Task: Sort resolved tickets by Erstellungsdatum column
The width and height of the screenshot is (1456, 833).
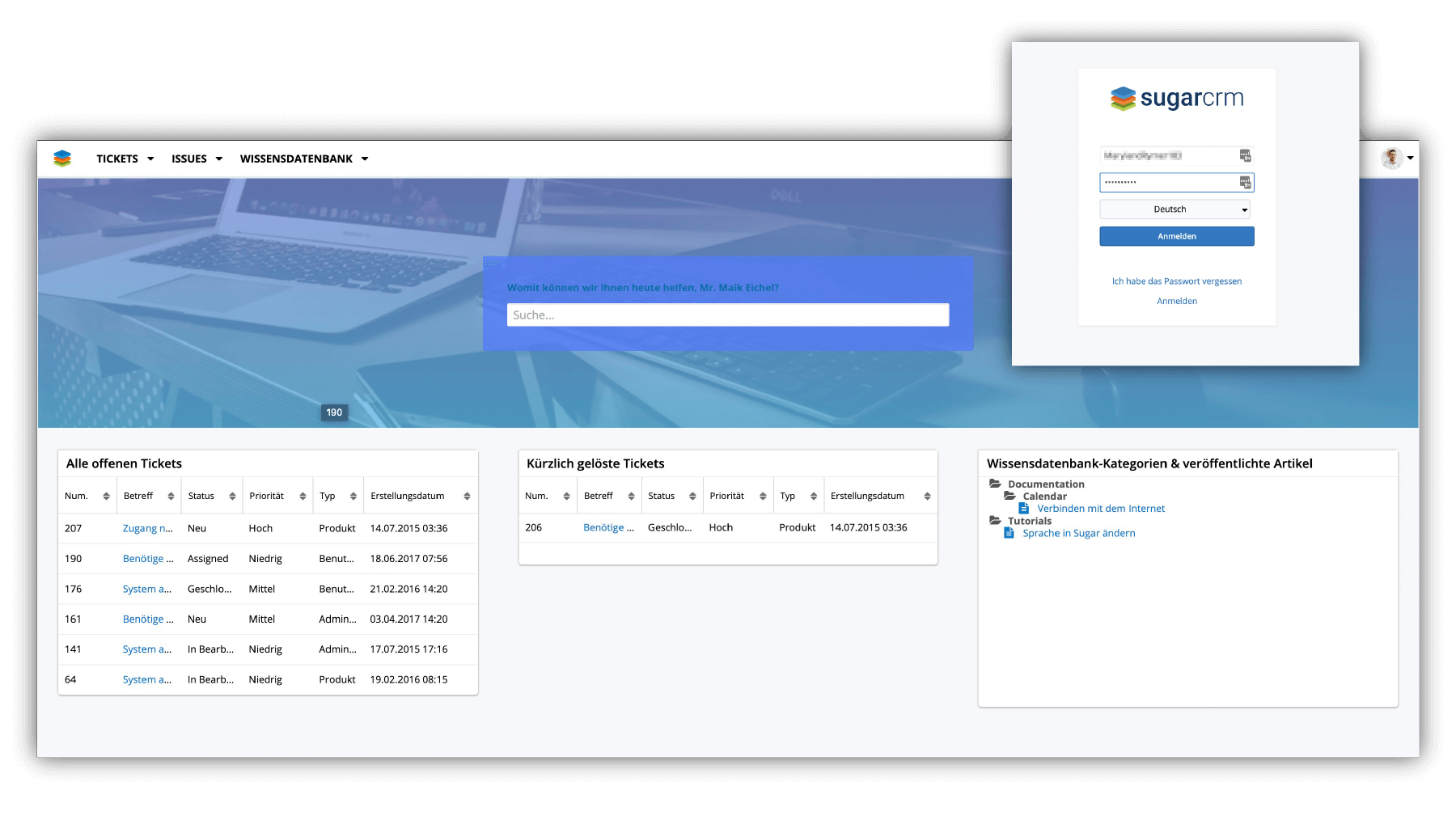Action: (x=927, y=497)
